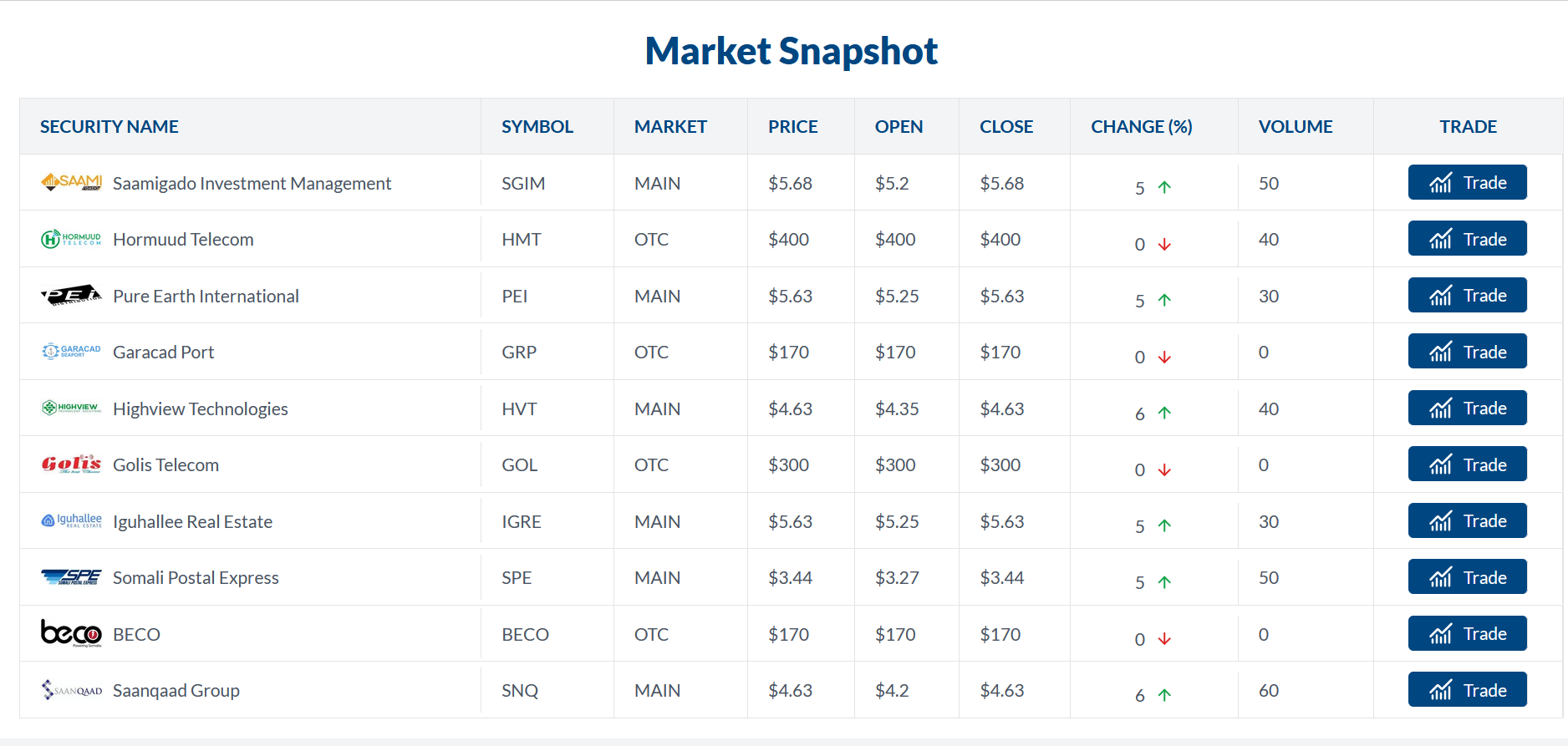Click the Garacad Port logo icon

pos(71,352)
